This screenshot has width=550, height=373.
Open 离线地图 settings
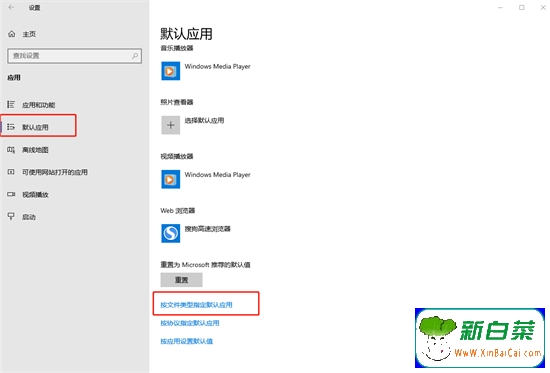pyautogui.click(x=35, y=150)
